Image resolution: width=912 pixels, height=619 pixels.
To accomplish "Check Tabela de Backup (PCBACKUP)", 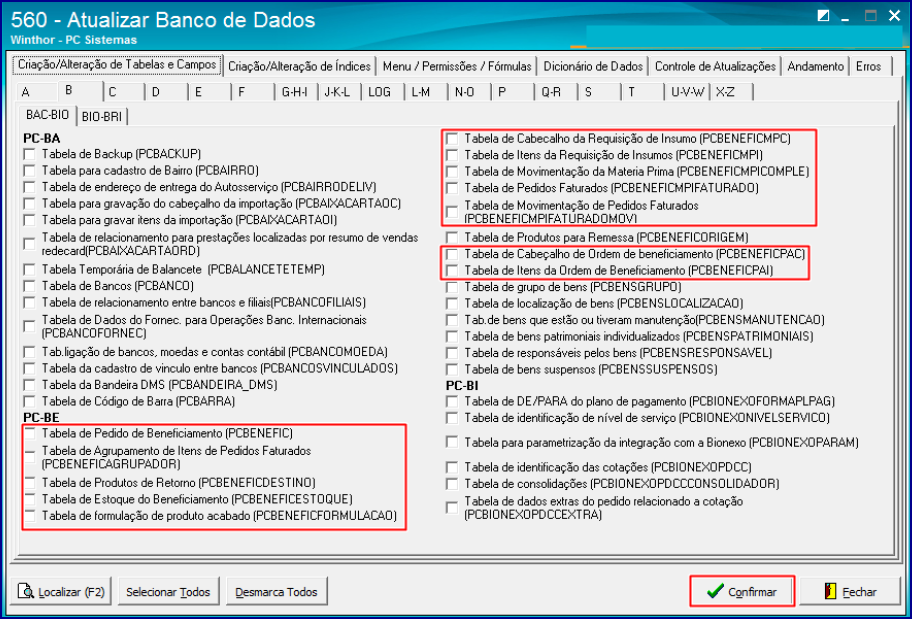I will [x=29, y=154].
